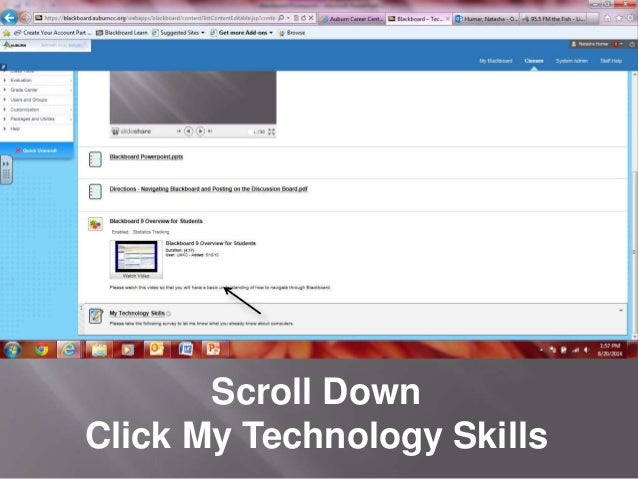Viewport: 638px width, 479px height.
Task: Open the Directions Navigating Blackboard pdf link
Action: (x=208, y=189)
